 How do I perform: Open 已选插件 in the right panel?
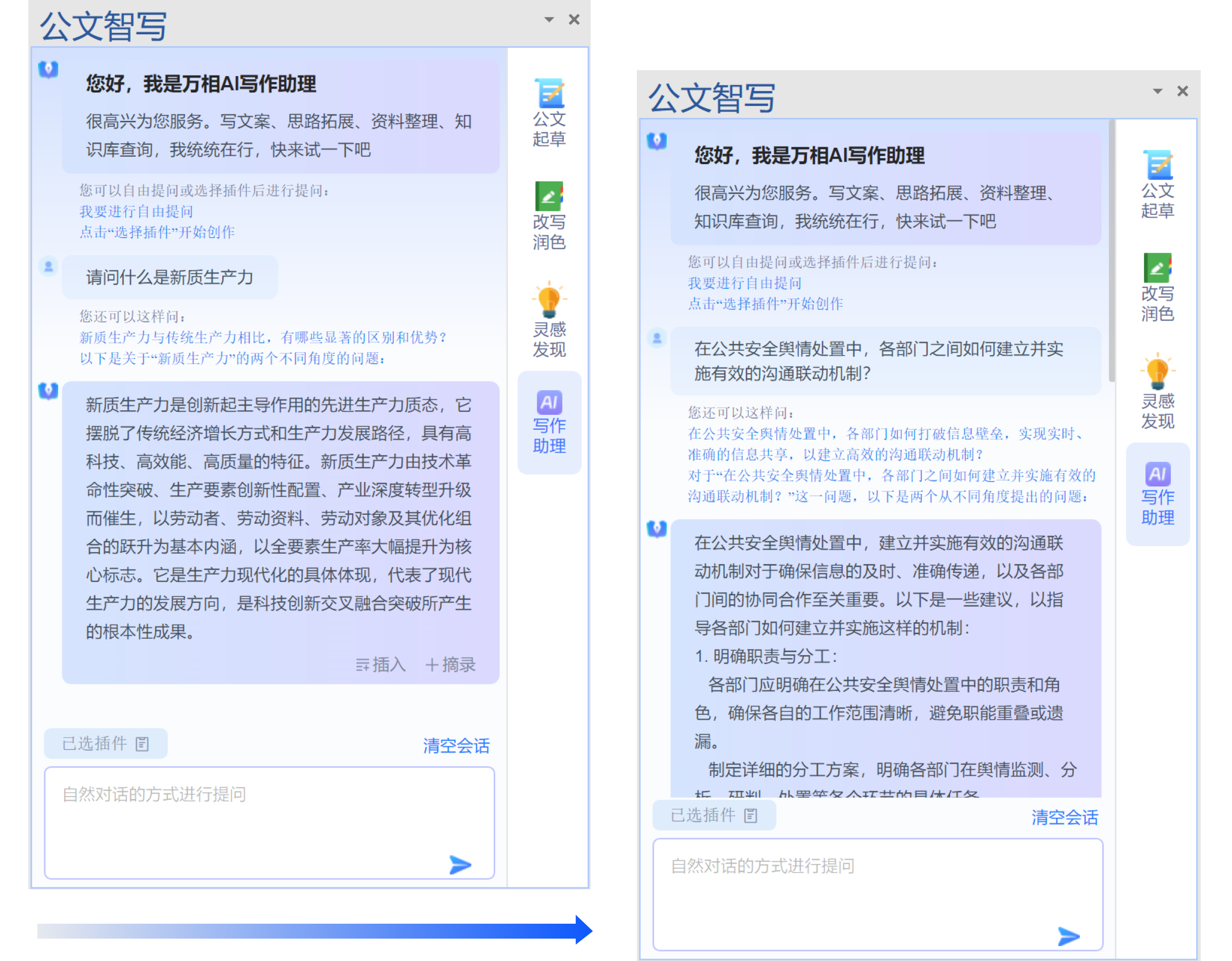(714, 815)
